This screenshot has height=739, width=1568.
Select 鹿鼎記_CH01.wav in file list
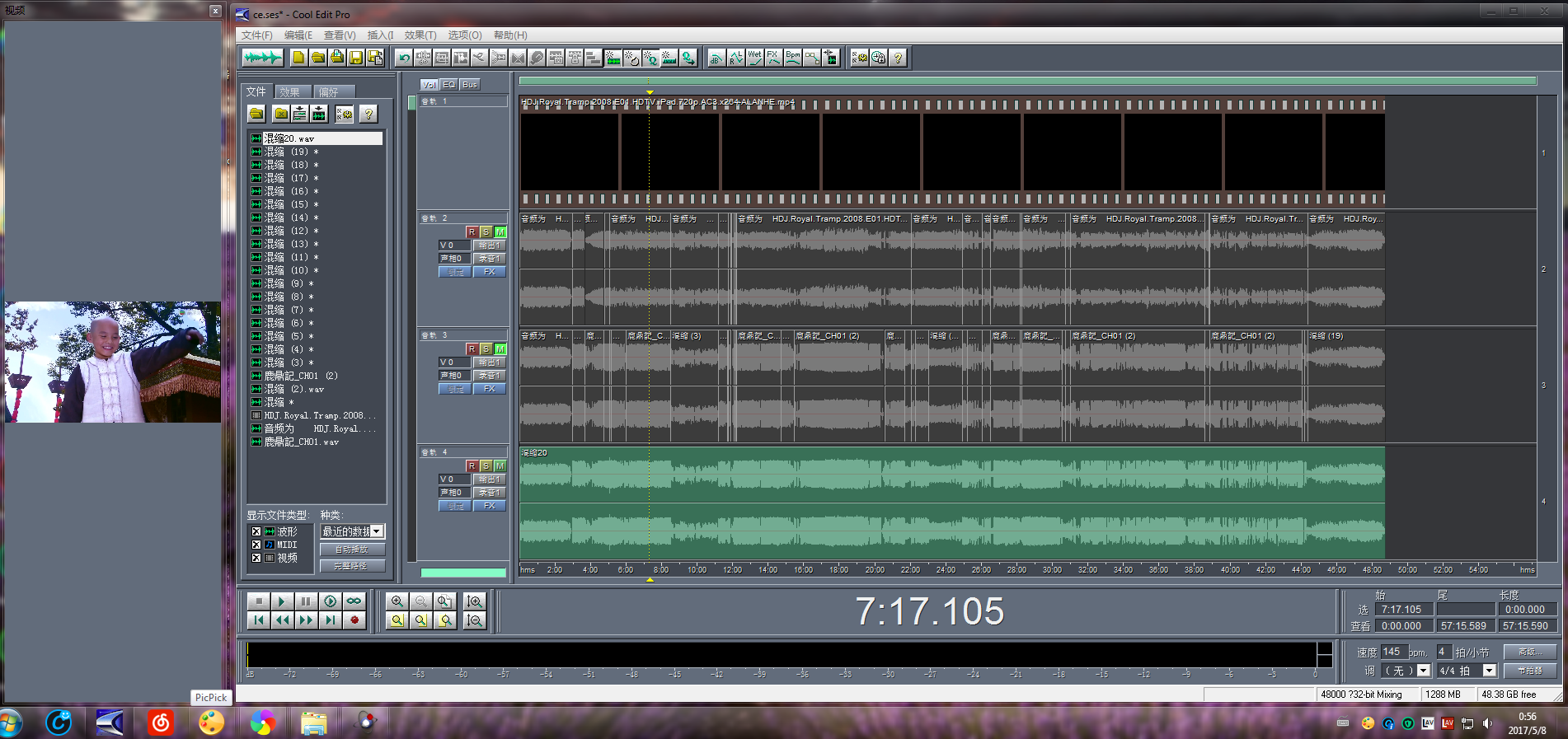click(x=301, y=442)
